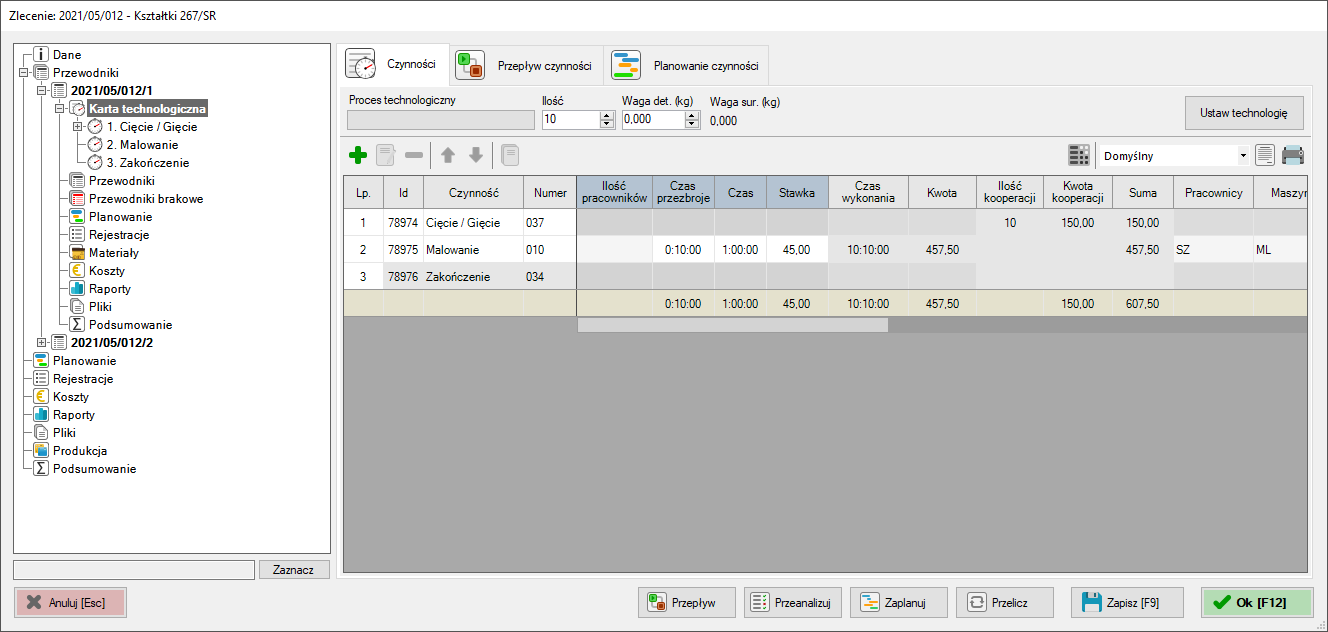Image resolution: width=1328 pixels, height=632 pixels.
Task: Select the table cell with Id 78975
Action: (403, 250)
